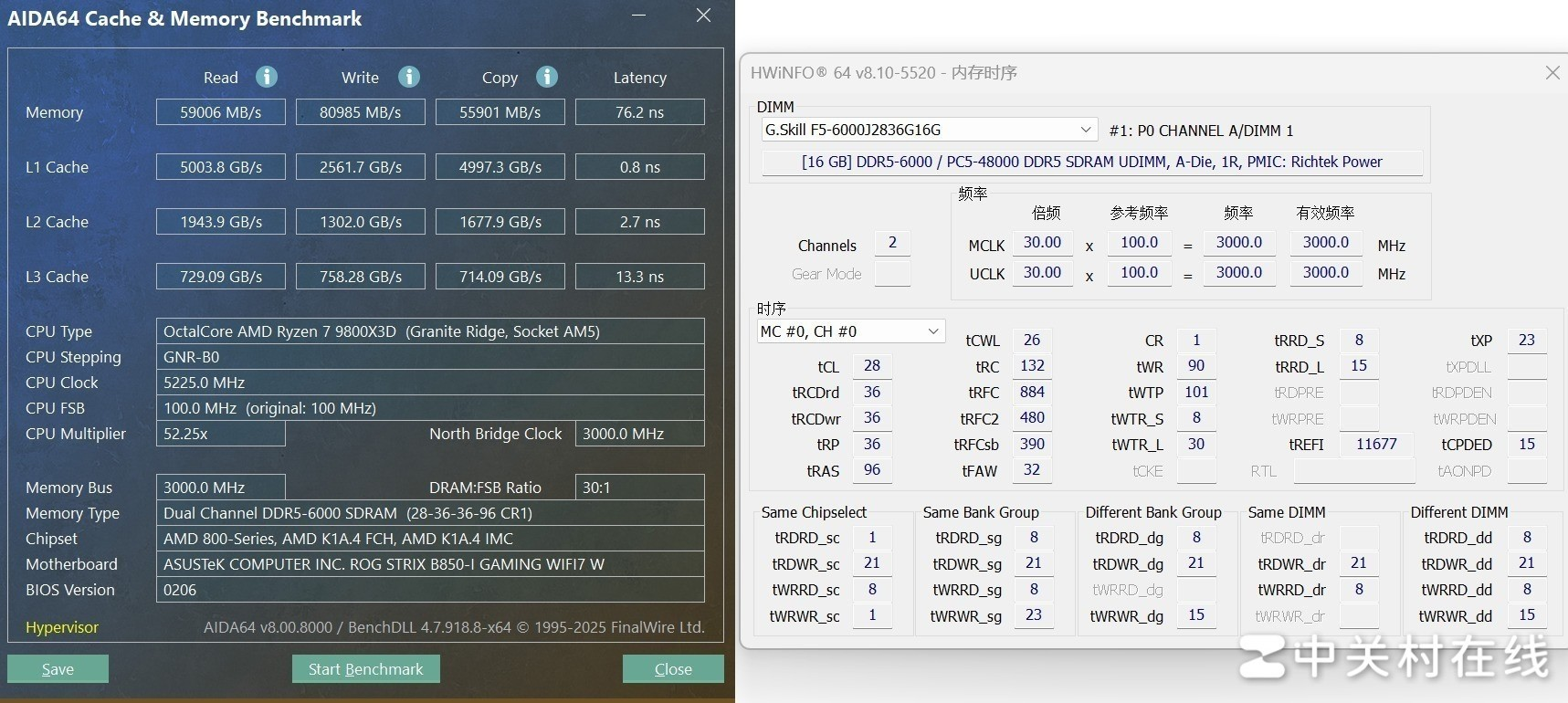Click the info icon beside Copy
The height and width of the screenshot is (703, 1568).
[x=547, y=77]
